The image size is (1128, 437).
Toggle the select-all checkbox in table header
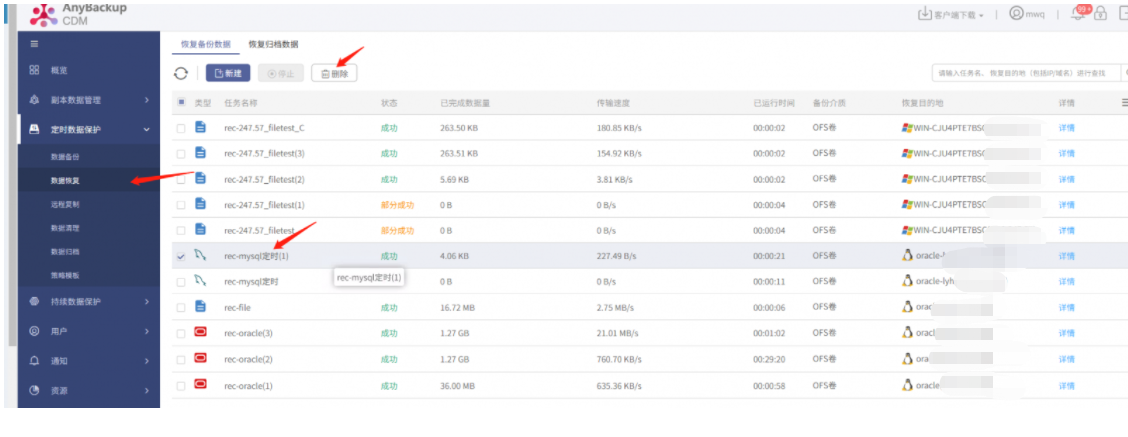pos(181,102)
